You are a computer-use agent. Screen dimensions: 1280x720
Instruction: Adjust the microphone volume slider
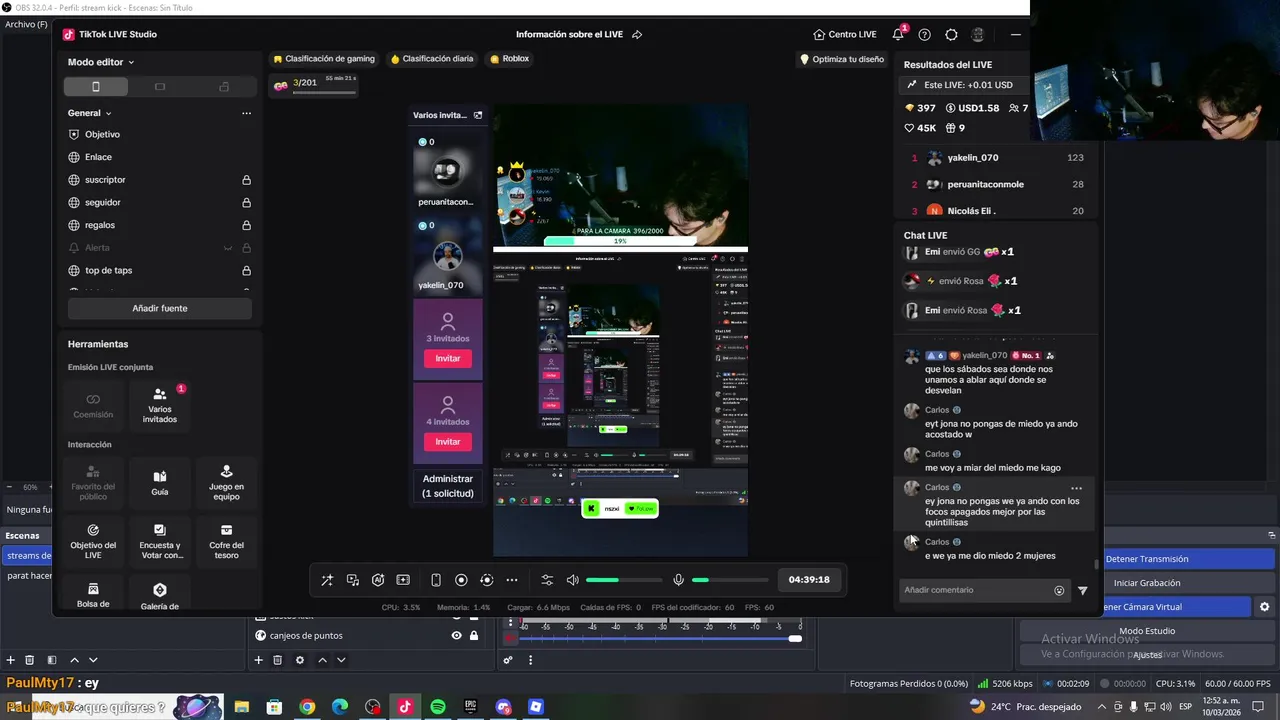[x=730, y=580]
